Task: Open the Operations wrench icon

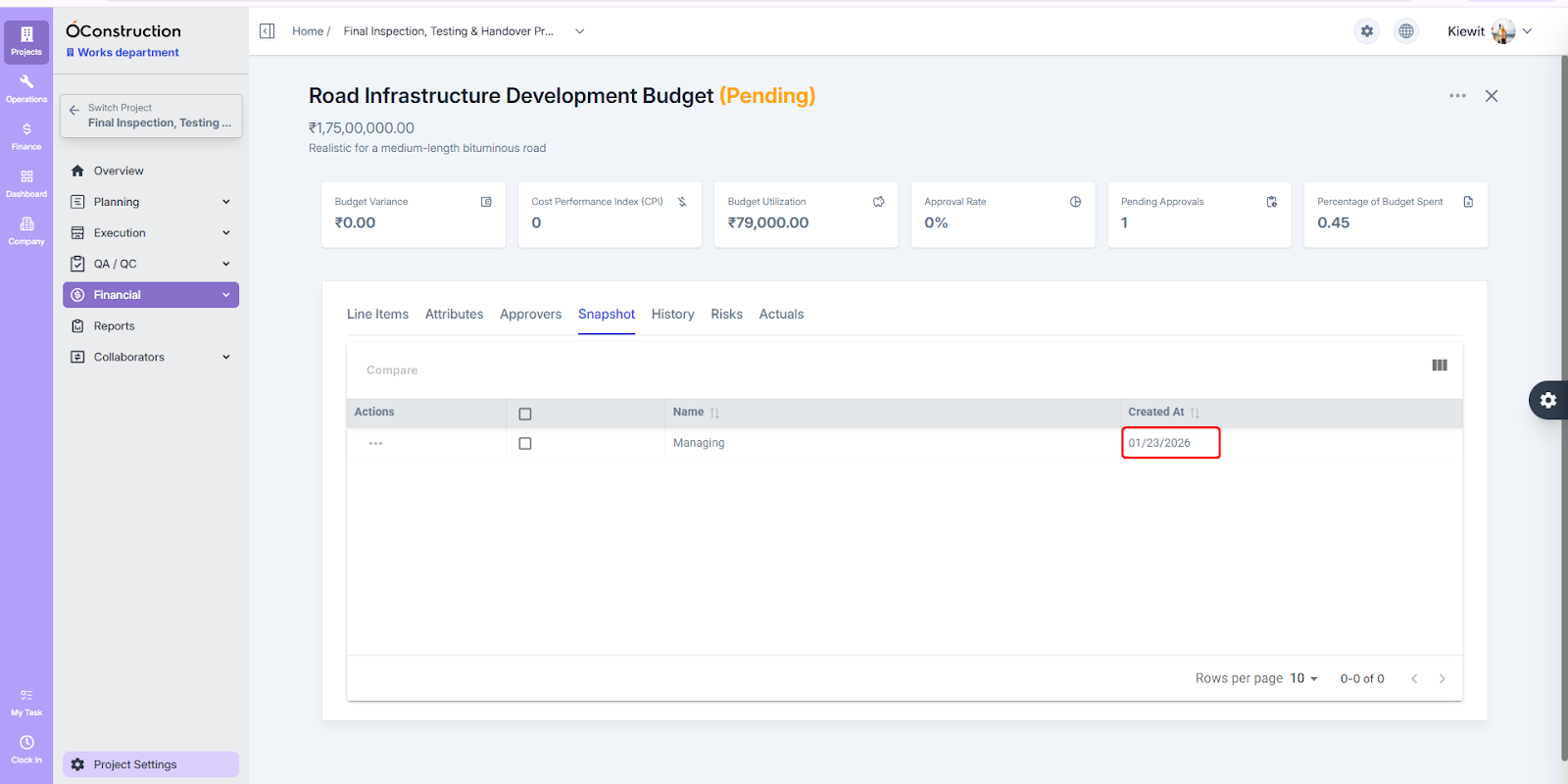Action: [26, 82]
